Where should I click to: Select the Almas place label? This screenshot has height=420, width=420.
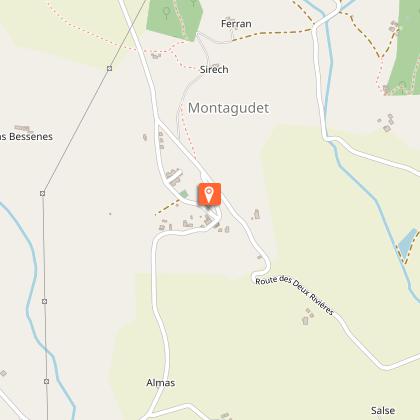tap(161, 382)
